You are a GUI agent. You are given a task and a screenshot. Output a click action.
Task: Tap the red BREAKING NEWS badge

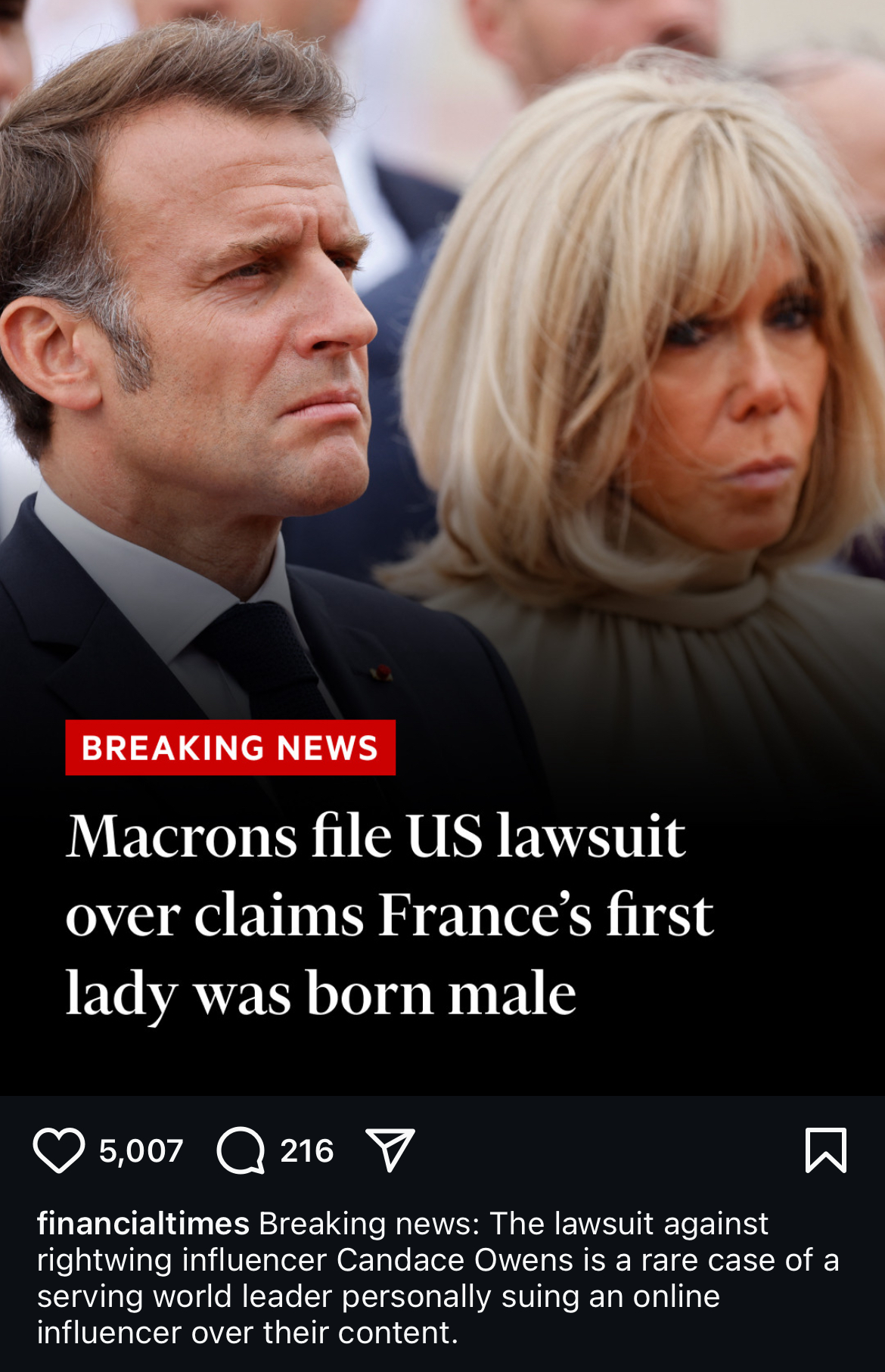pyautogui.click(x=230, y=747)
